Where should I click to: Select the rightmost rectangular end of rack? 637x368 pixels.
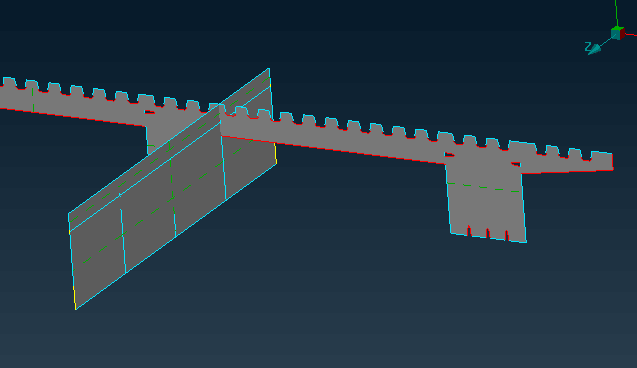pos(602,161)
